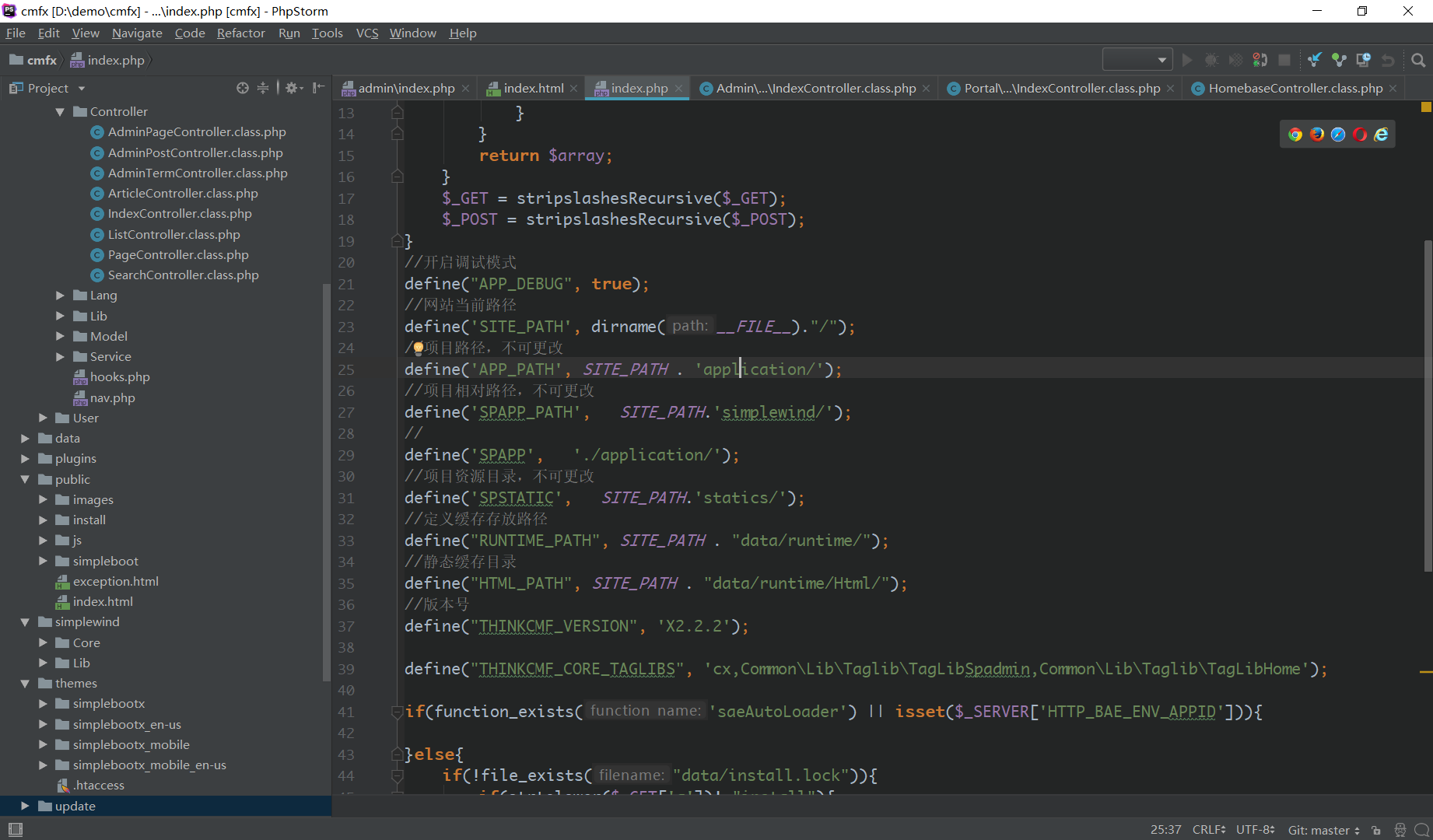Open the UTF-8 encoding selector
Screen dimensions: 1433x840
pyautogui.click(x=1255, y=830)
